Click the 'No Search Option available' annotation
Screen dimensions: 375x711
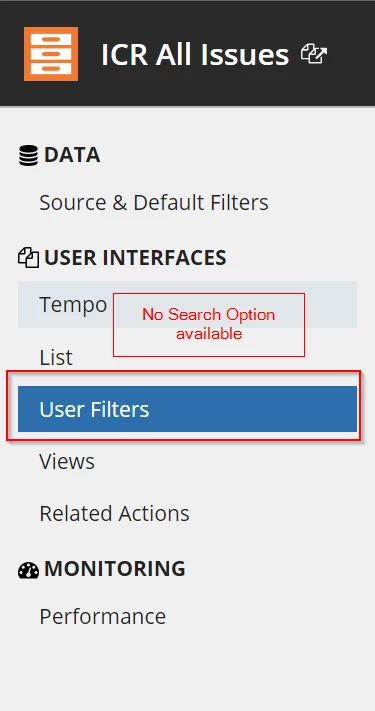pos(209,325)
